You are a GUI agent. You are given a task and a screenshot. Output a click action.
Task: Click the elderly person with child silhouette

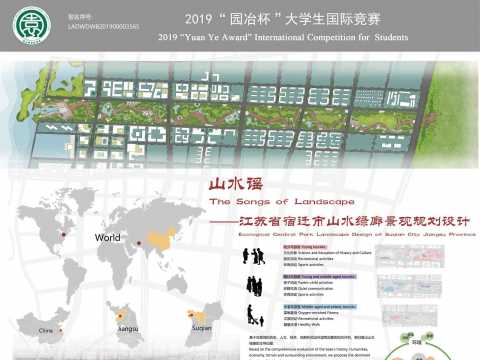[x=256, y=315]
